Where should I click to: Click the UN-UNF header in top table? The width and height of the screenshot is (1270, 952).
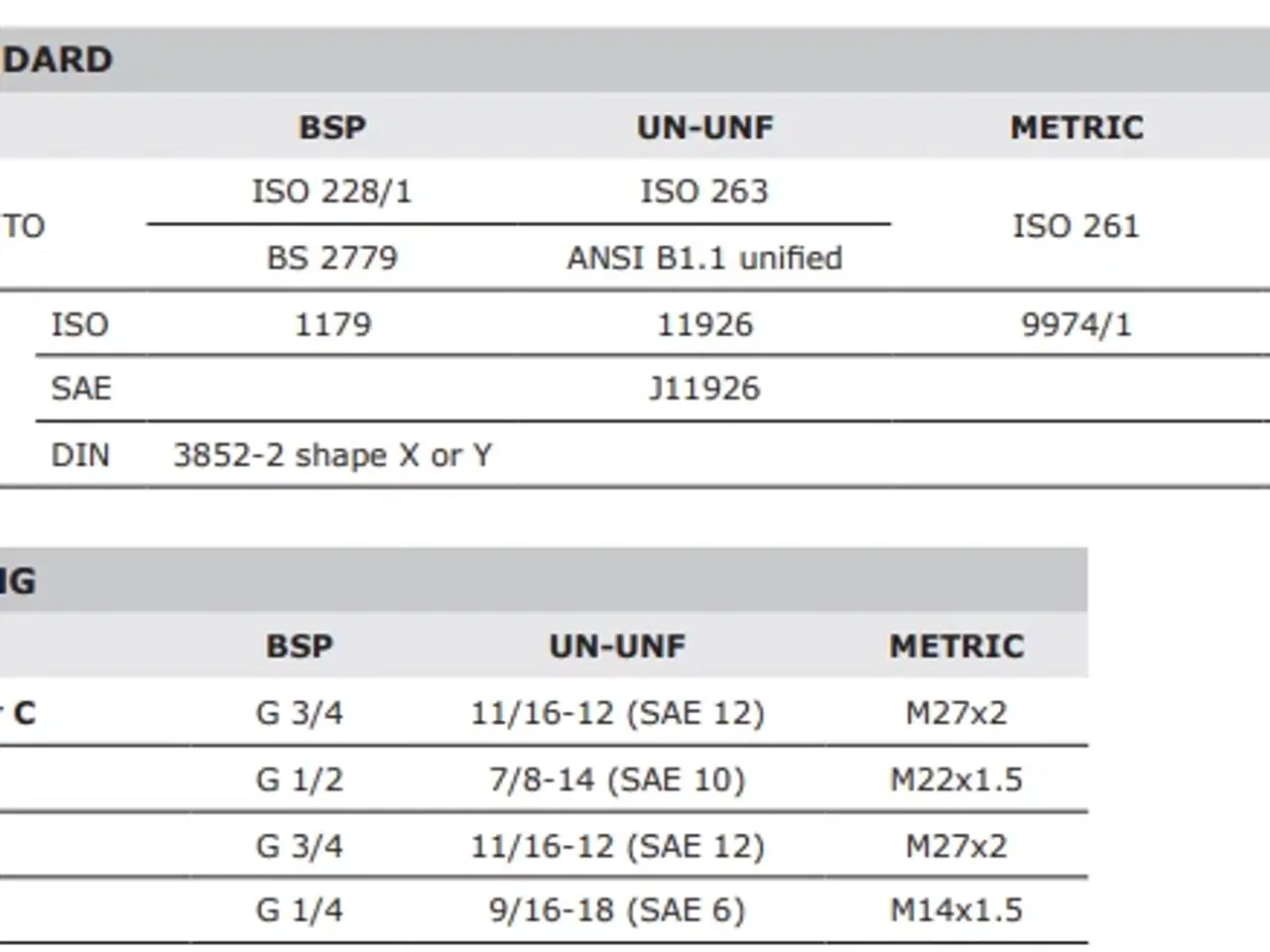click(704, 127)
